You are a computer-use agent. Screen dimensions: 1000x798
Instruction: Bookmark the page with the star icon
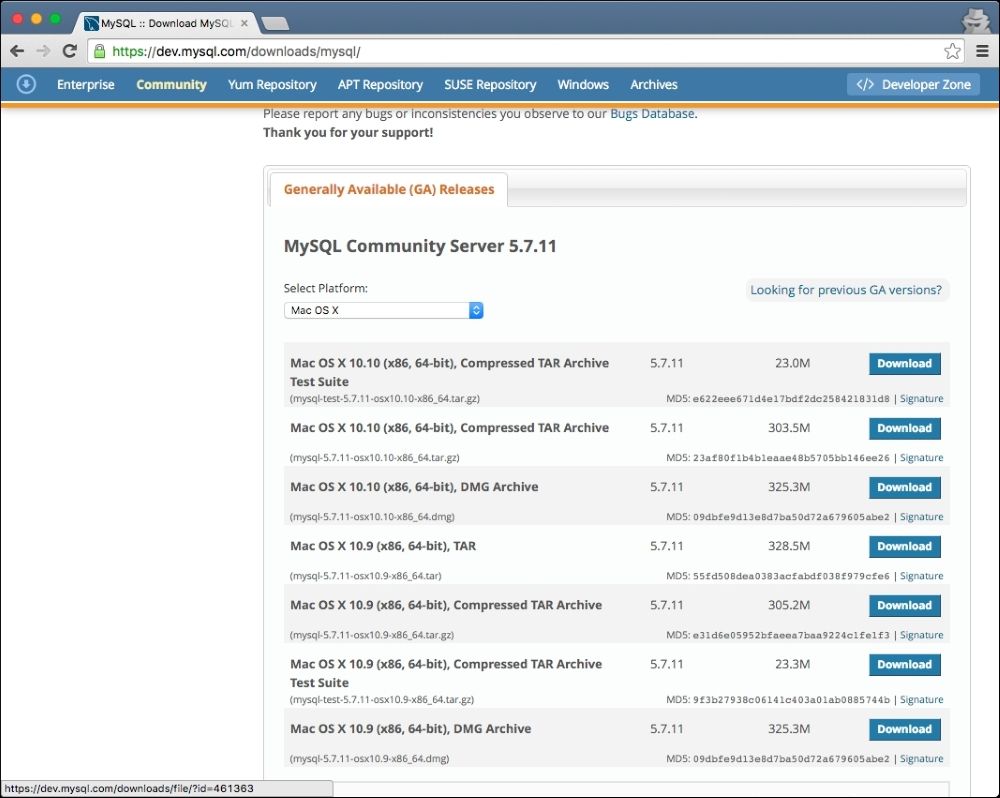click(x=952, y=51)
